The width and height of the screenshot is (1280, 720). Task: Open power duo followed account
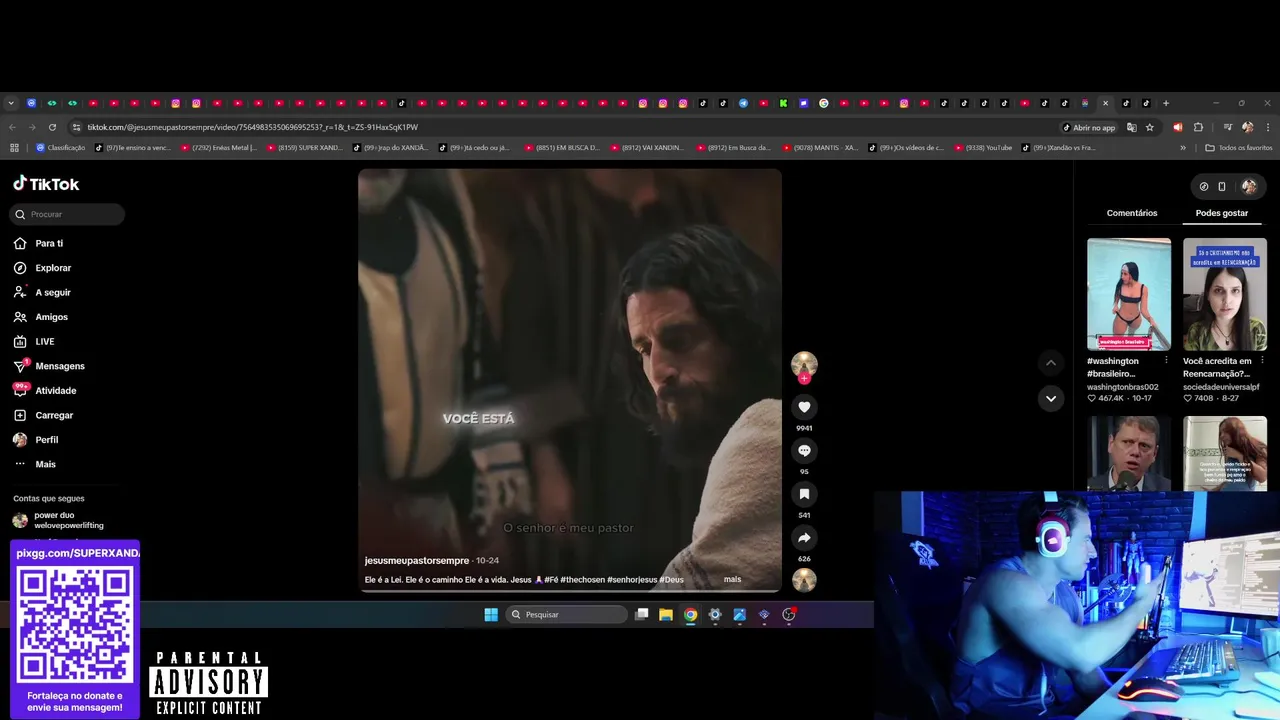pyautogui.click(x=60, y=520)
